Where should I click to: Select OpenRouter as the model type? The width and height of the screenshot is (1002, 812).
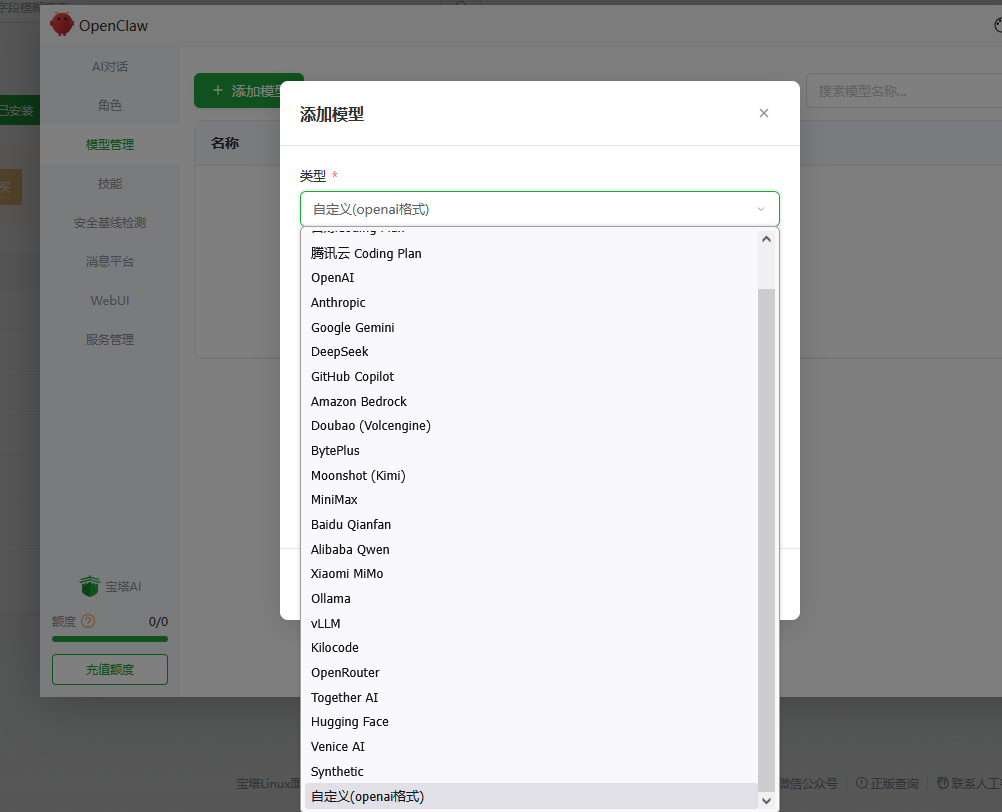tap(345, 673)
